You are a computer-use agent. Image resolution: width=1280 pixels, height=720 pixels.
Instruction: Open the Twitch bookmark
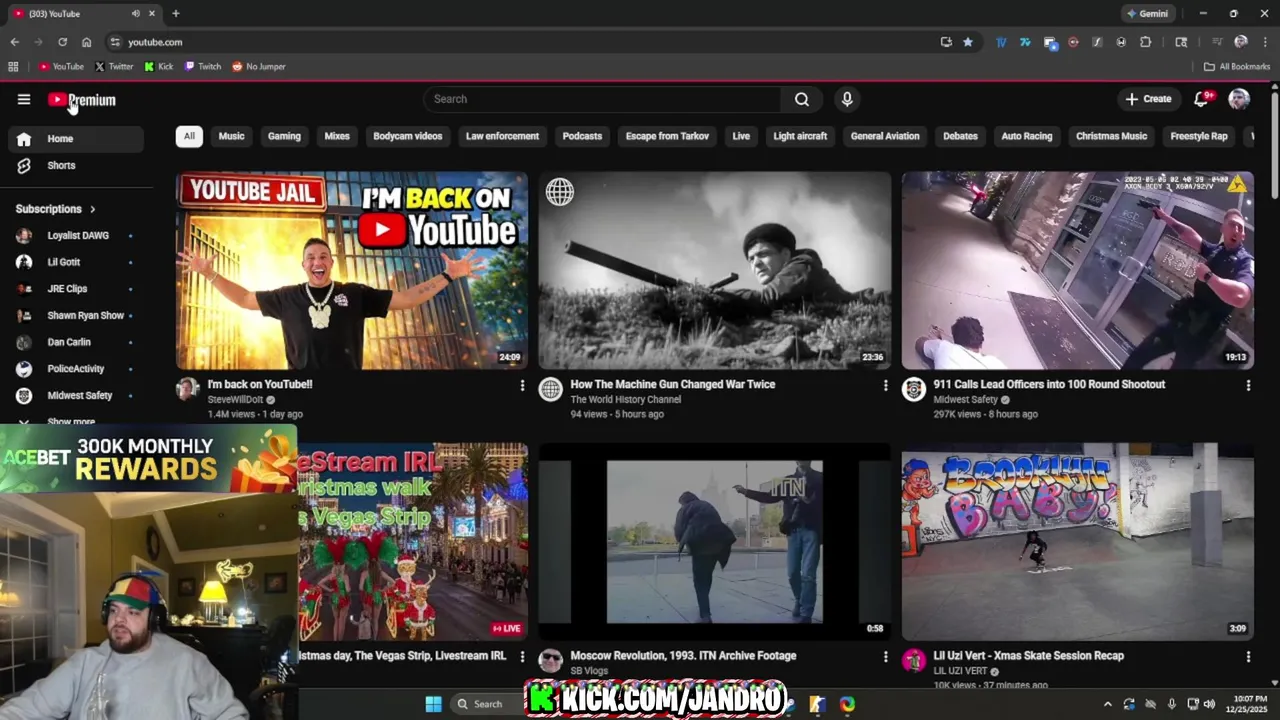click(x=203, y=67)
